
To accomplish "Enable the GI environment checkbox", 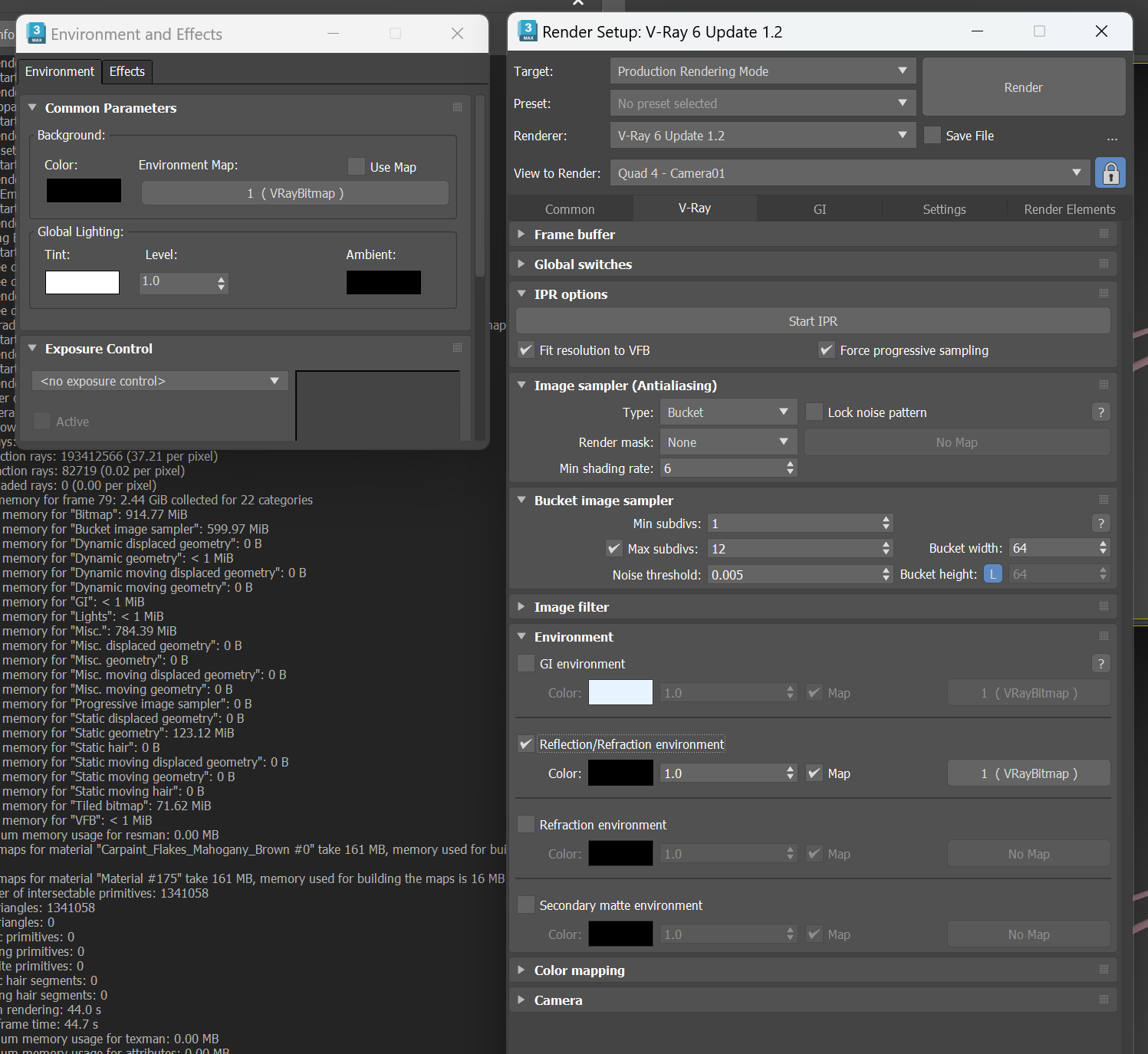I will click(526, 663).
